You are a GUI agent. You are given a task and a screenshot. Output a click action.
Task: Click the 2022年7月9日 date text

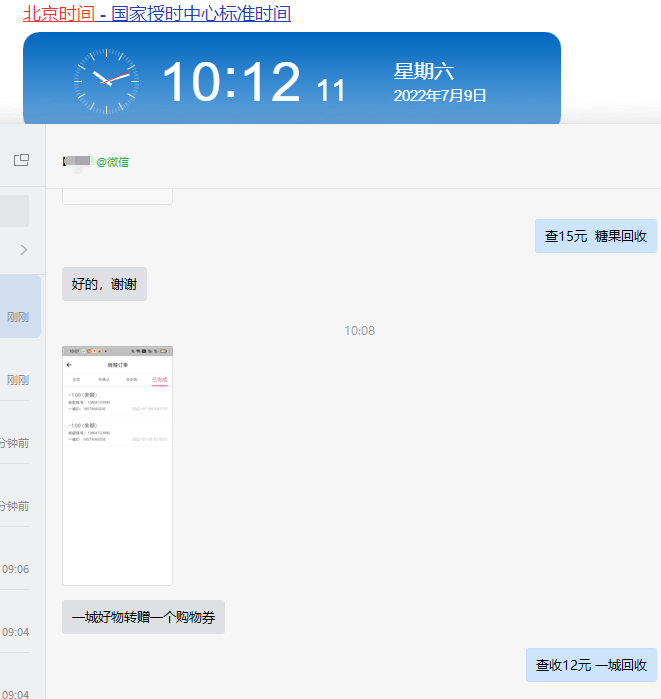coord(439,95)
